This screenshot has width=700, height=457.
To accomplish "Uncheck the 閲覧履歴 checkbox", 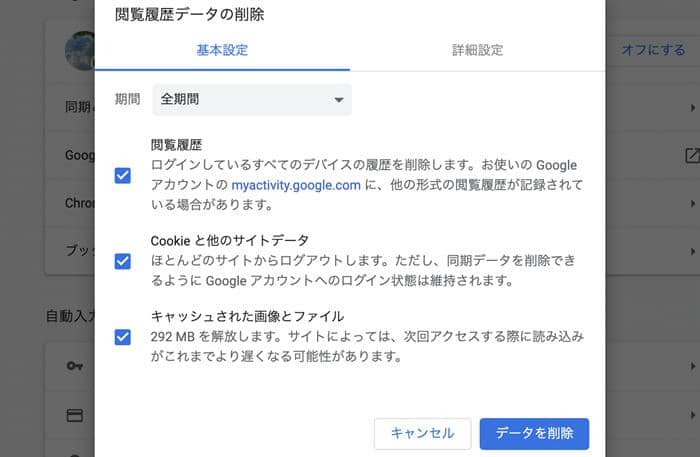I will [x=123, y=175].
